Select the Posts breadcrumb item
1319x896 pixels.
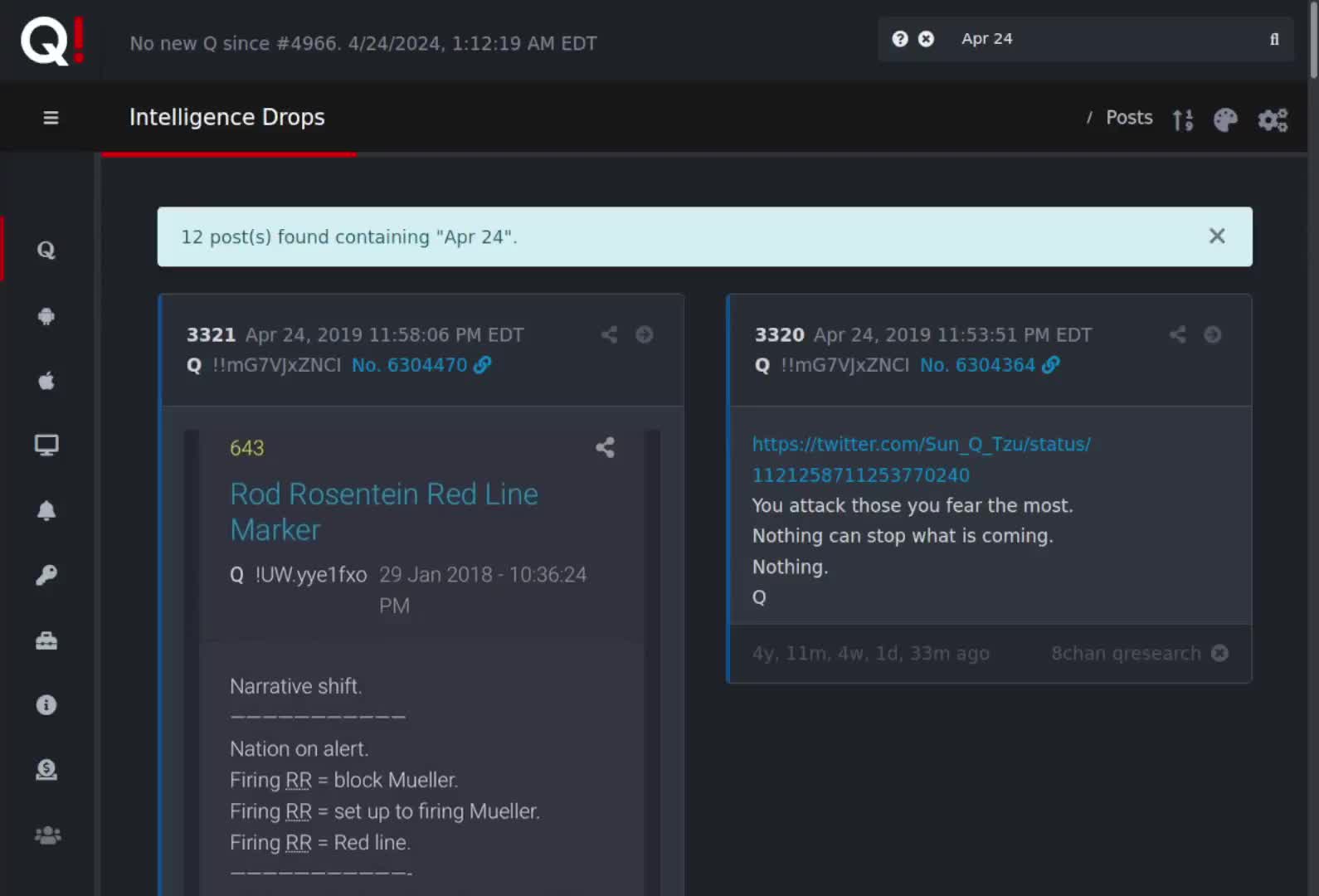tap(1129, 118)
